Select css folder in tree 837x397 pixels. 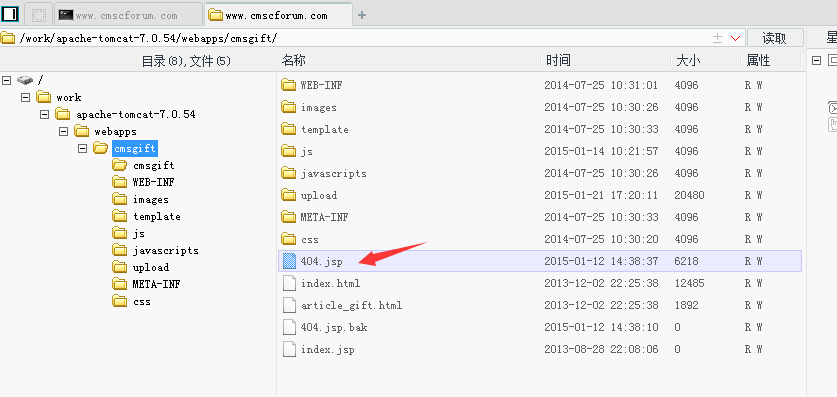(141, 301)
